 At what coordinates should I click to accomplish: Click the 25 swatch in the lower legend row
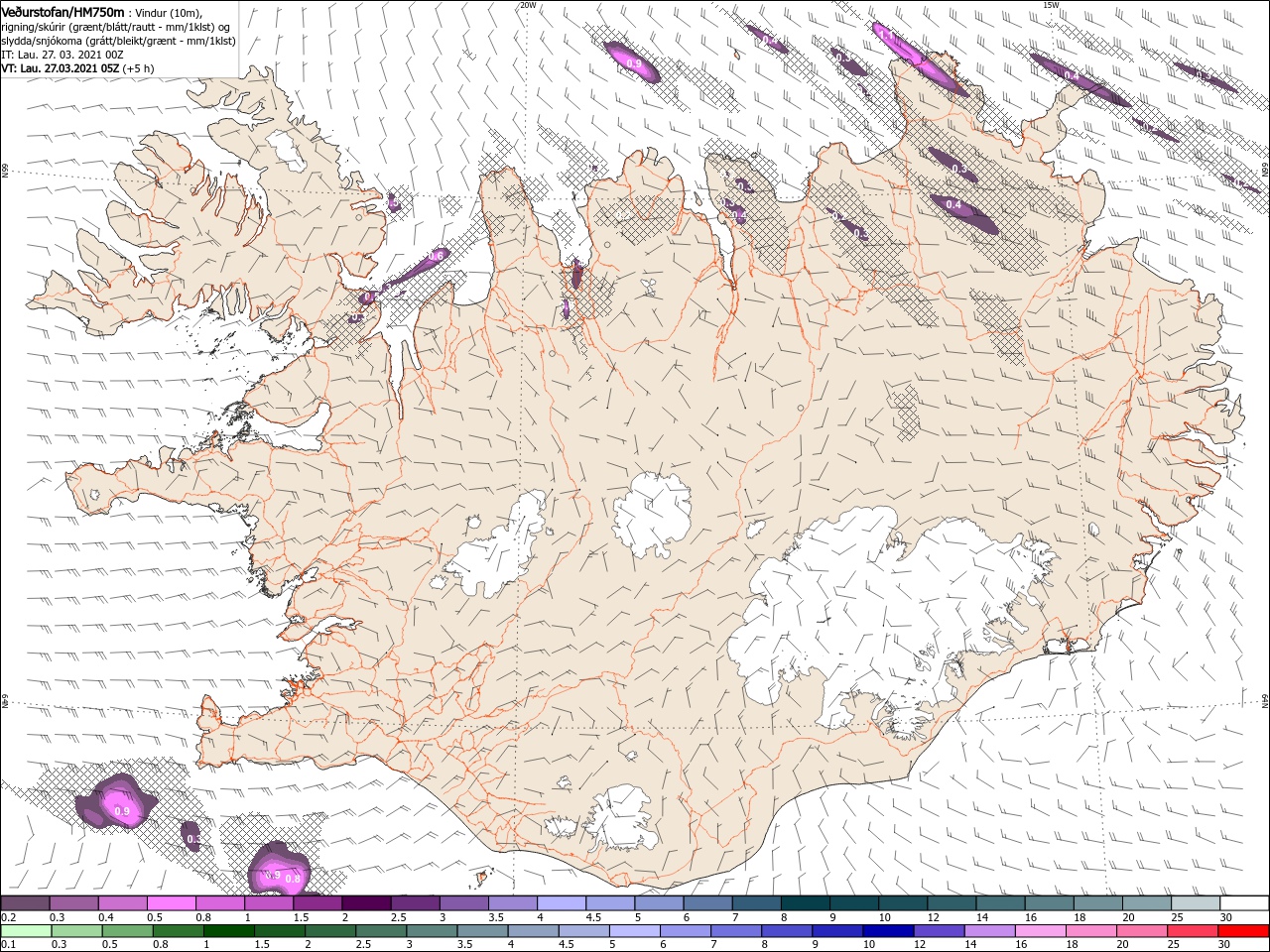pos(1193,930)
